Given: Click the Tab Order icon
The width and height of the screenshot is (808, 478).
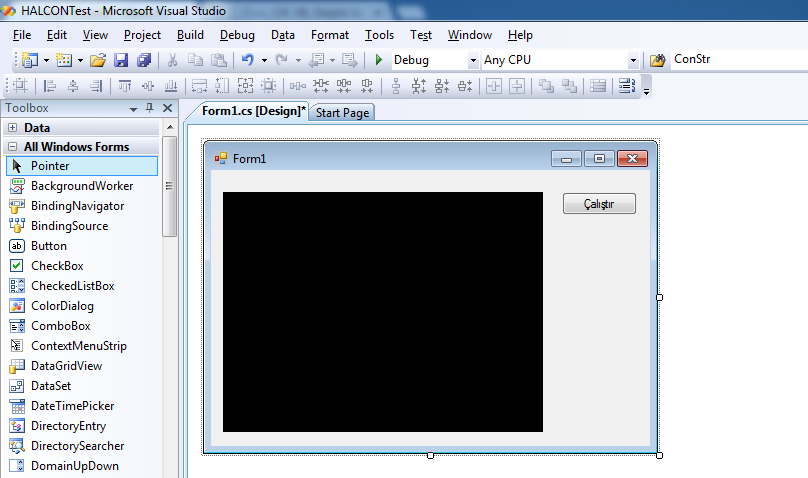Looking at the screenshot, I should point(627,86).
